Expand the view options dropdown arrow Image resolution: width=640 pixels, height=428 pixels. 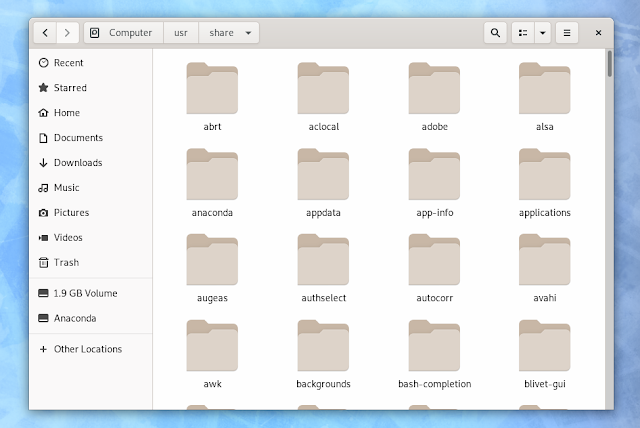tap(543, 33)
